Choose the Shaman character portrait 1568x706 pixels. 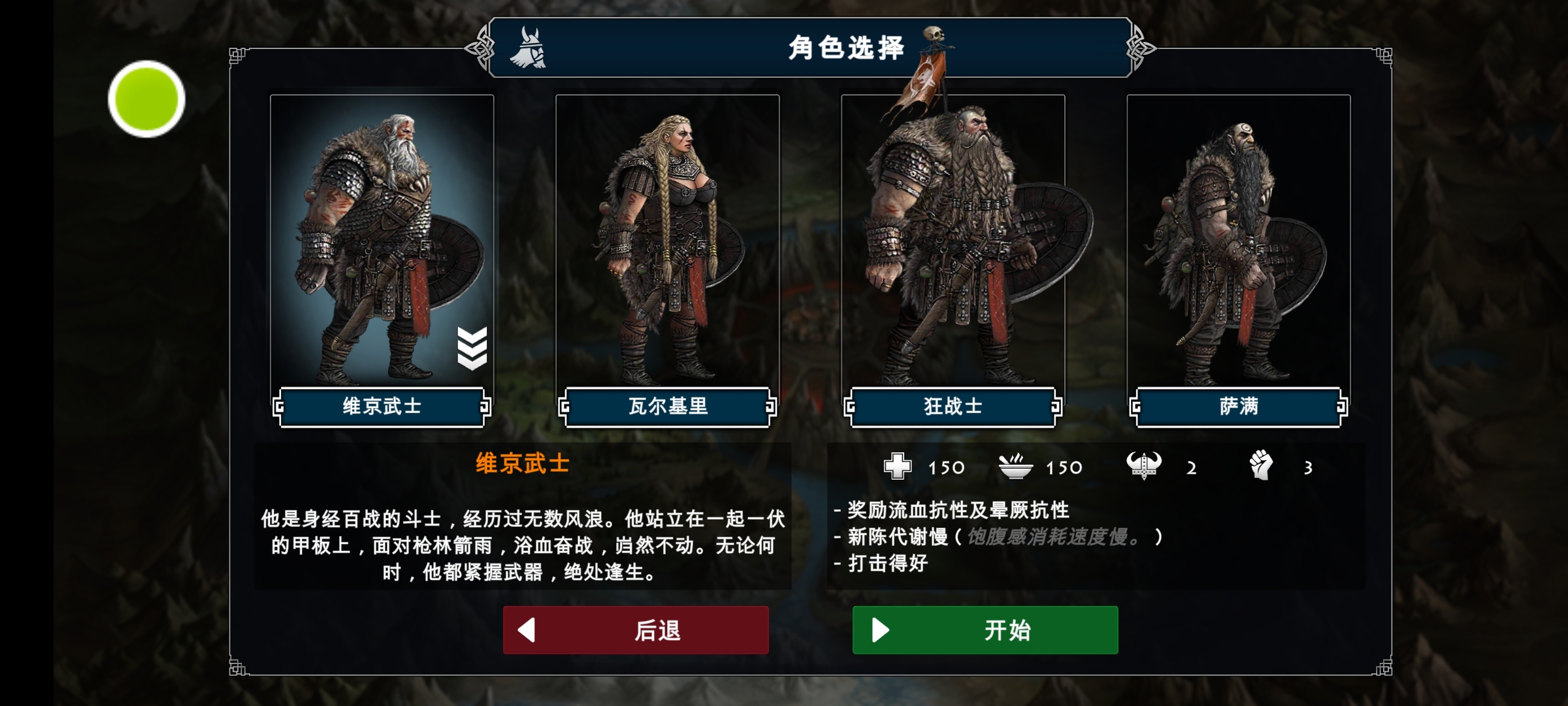click(1238, 241)
